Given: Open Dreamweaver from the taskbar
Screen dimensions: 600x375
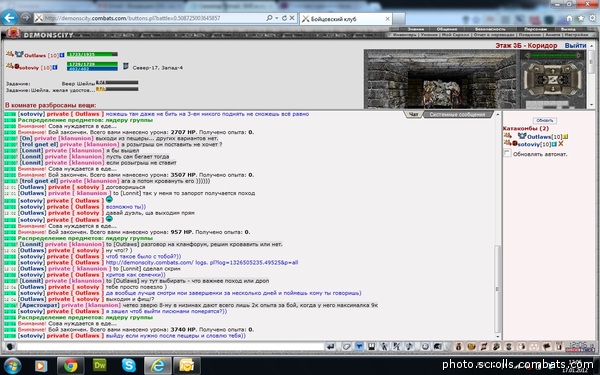Looking at the screenshot, I should [x=99, y=365].
